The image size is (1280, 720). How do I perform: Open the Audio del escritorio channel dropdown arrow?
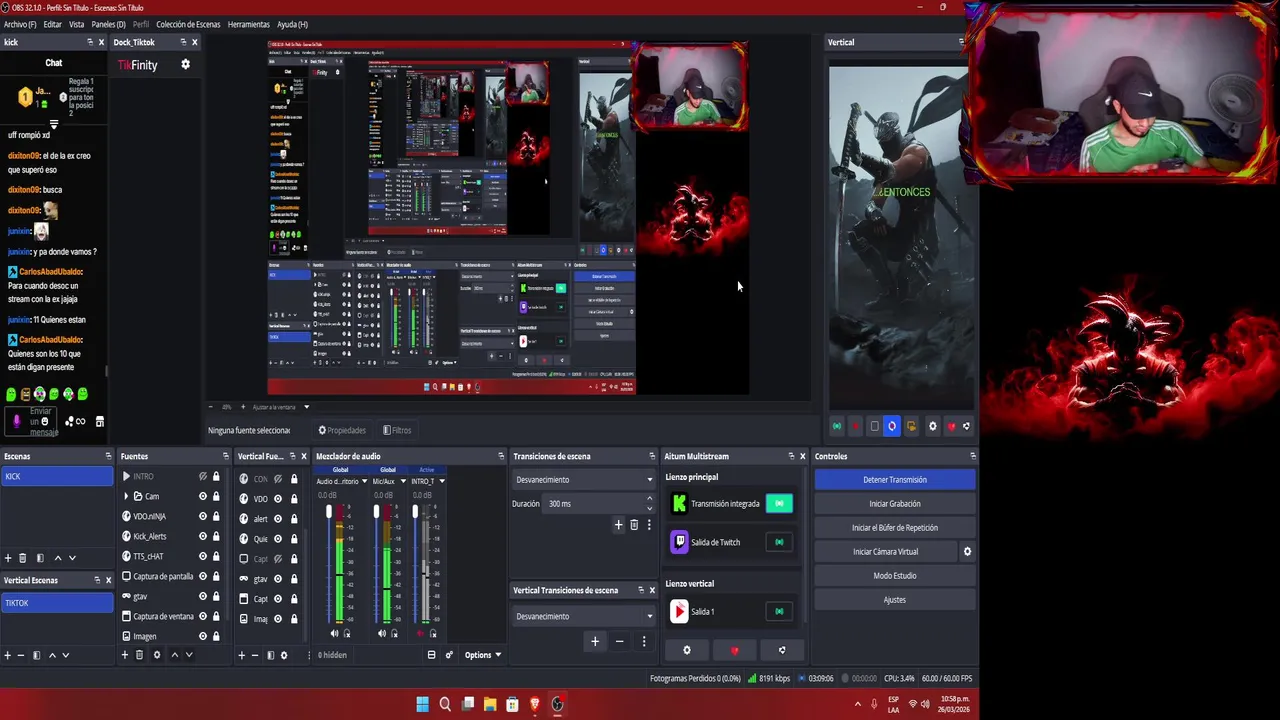tap(364, 481)
